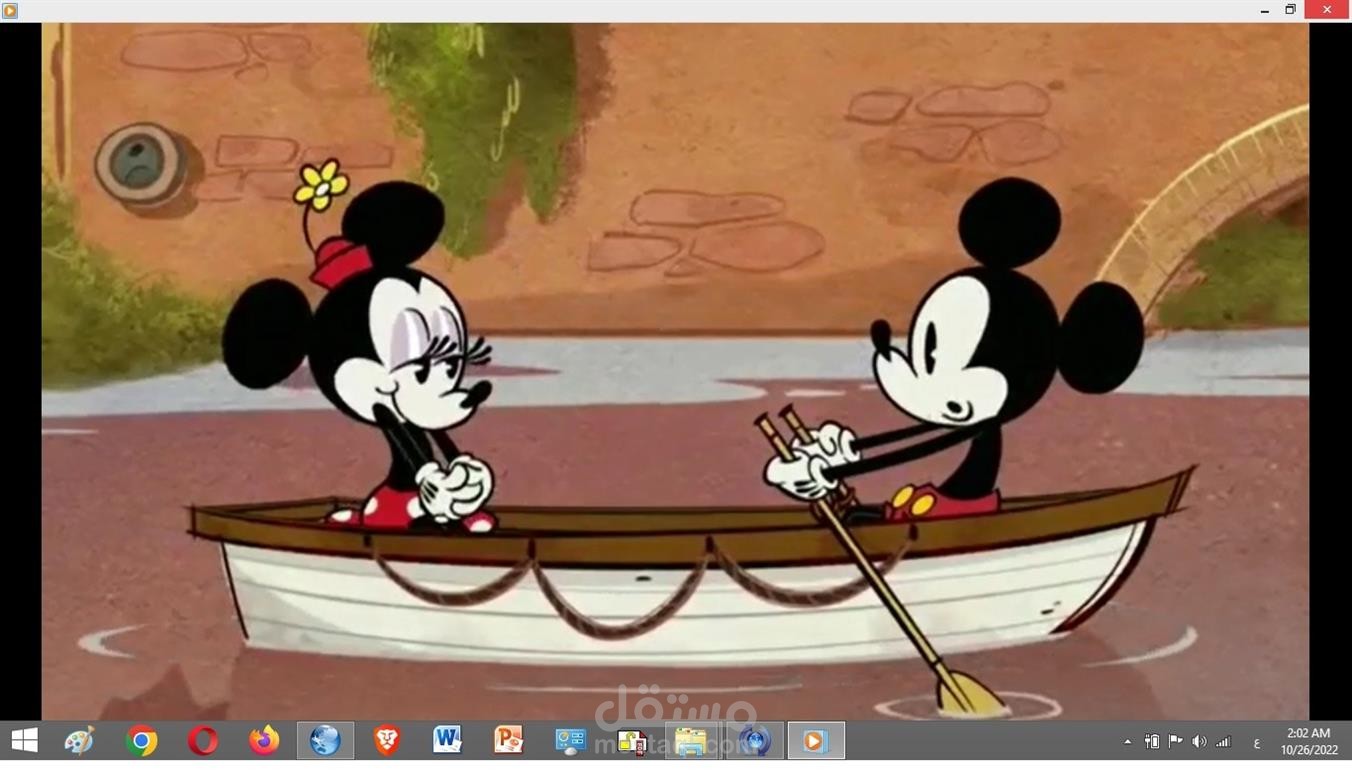Open PowerPoint from the taskbar
Viewport: 1352px width, 774px height.
tap(509, 741)
